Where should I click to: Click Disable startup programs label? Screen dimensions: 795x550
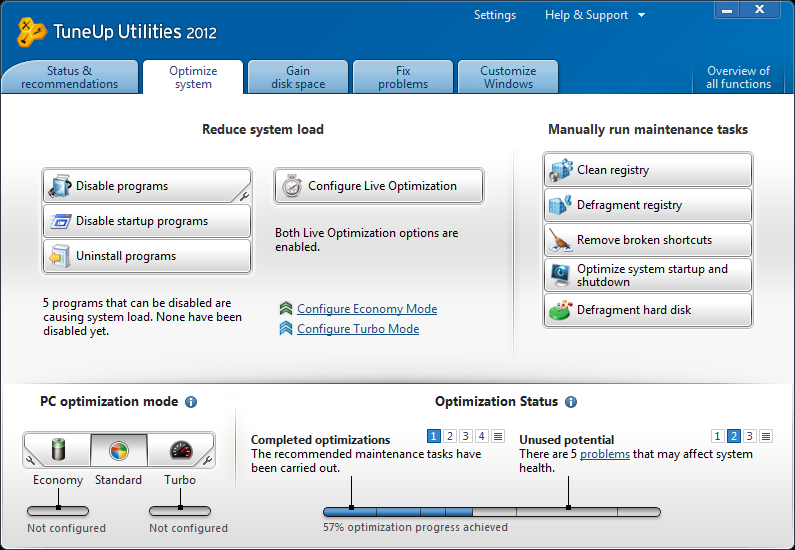142,221
